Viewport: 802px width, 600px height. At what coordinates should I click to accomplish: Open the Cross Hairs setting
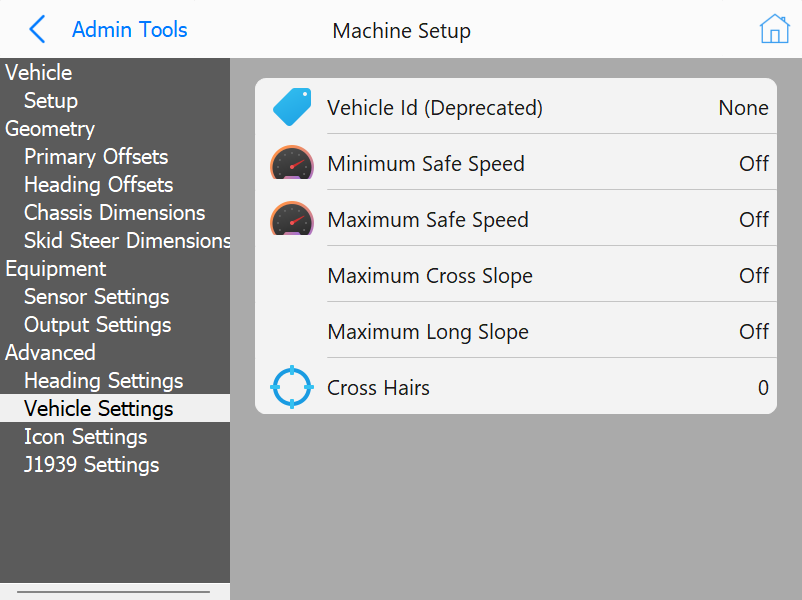click(516, 387)
